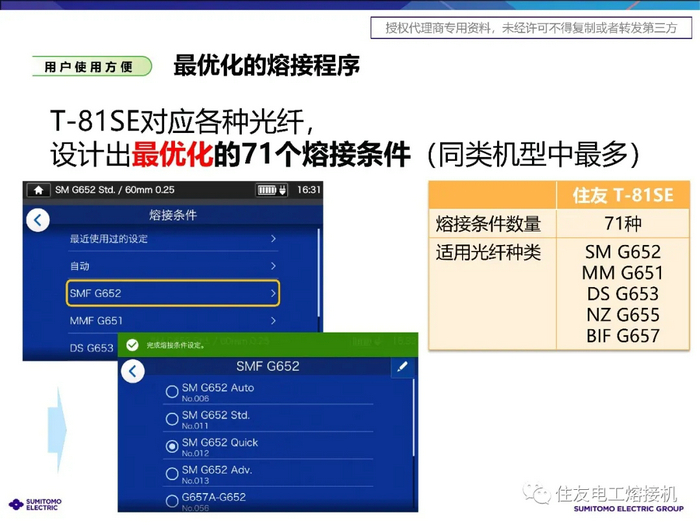Screen dimensions: 700x525
Task: Click the 16:31 clock display
Action: [x=308, y=189]
